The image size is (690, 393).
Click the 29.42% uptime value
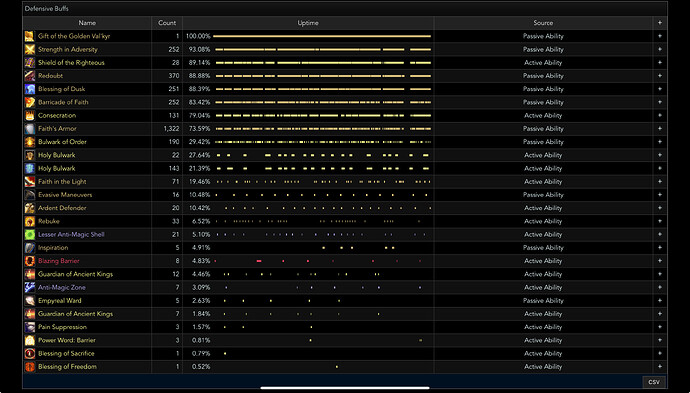(x=199, y=142)
